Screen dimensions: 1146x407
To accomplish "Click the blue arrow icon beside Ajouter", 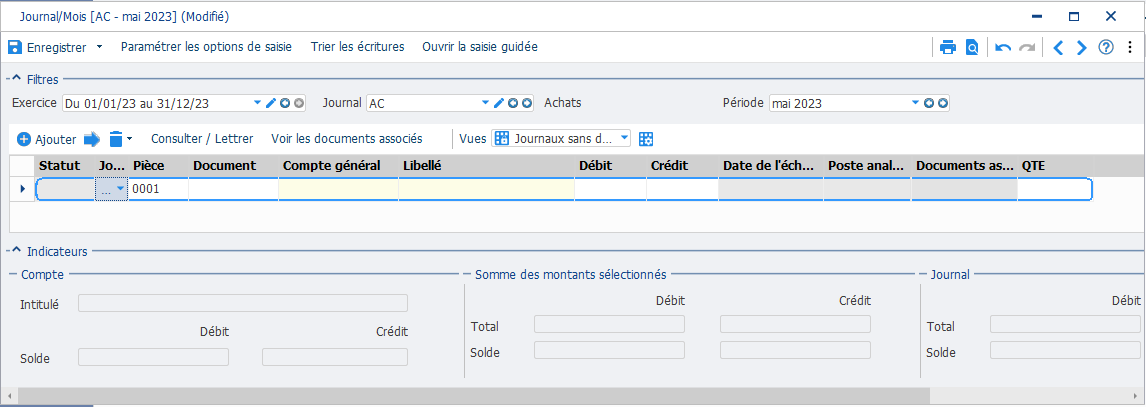I will coord(91,138).
